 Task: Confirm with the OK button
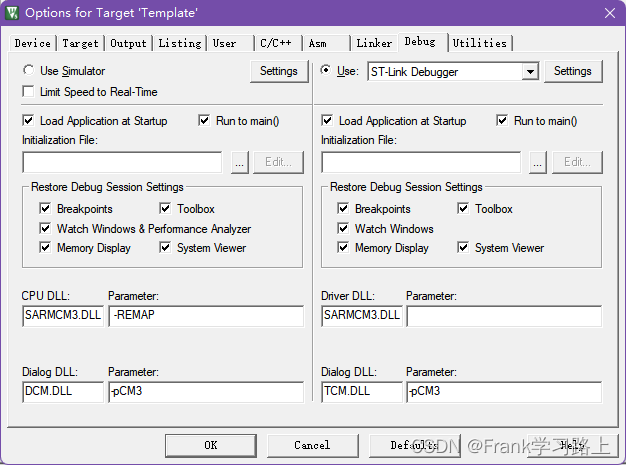pos(211,445)
